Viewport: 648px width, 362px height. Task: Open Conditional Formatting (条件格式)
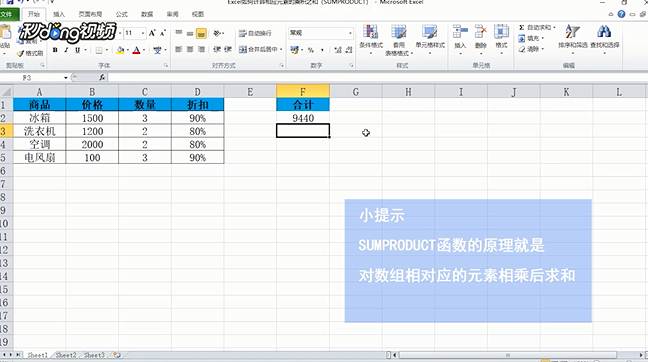coord(371,40)
